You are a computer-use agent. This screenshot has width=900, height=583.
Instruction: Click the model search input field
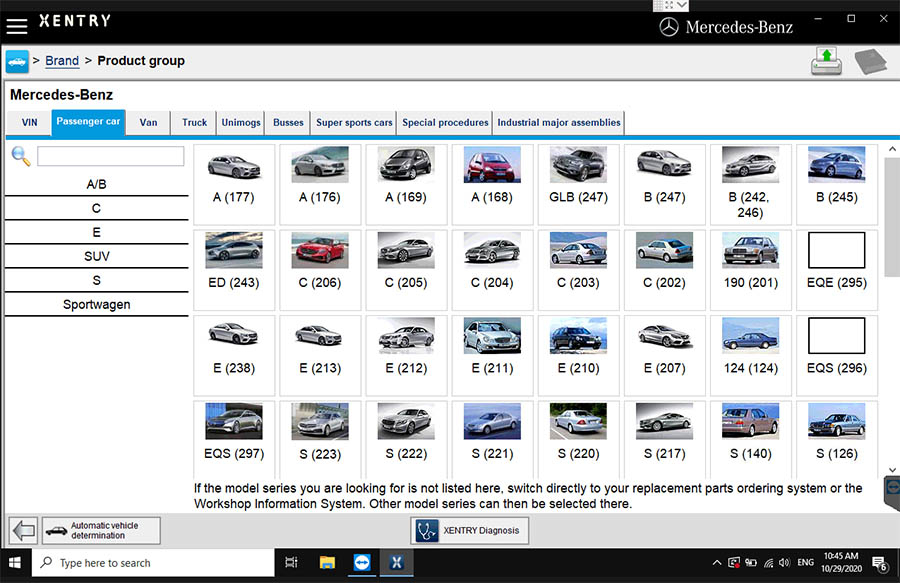[110, 156]
